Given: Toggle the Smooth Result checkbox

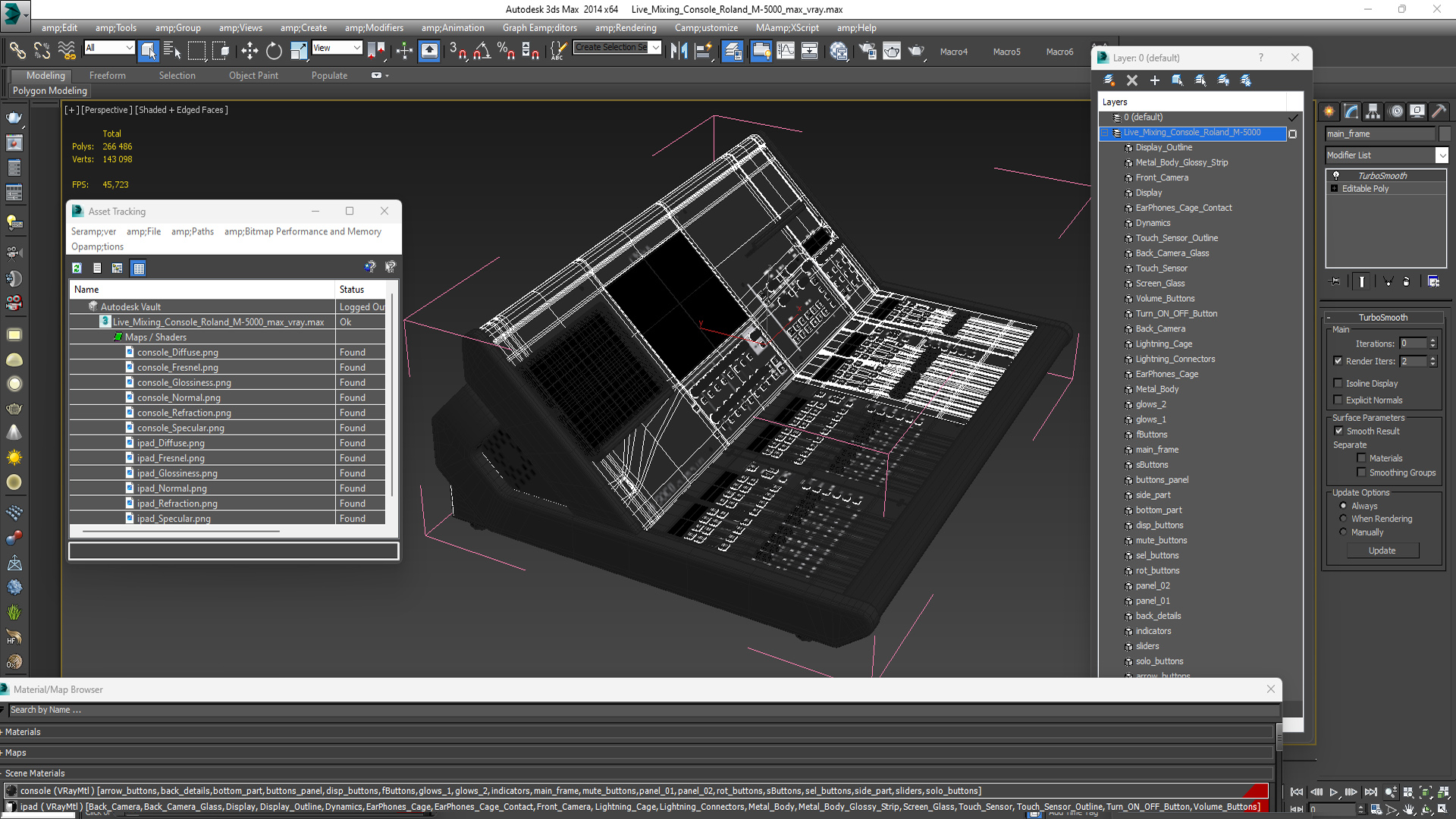Looking at the screenshot, I should tap(1338, 431).
